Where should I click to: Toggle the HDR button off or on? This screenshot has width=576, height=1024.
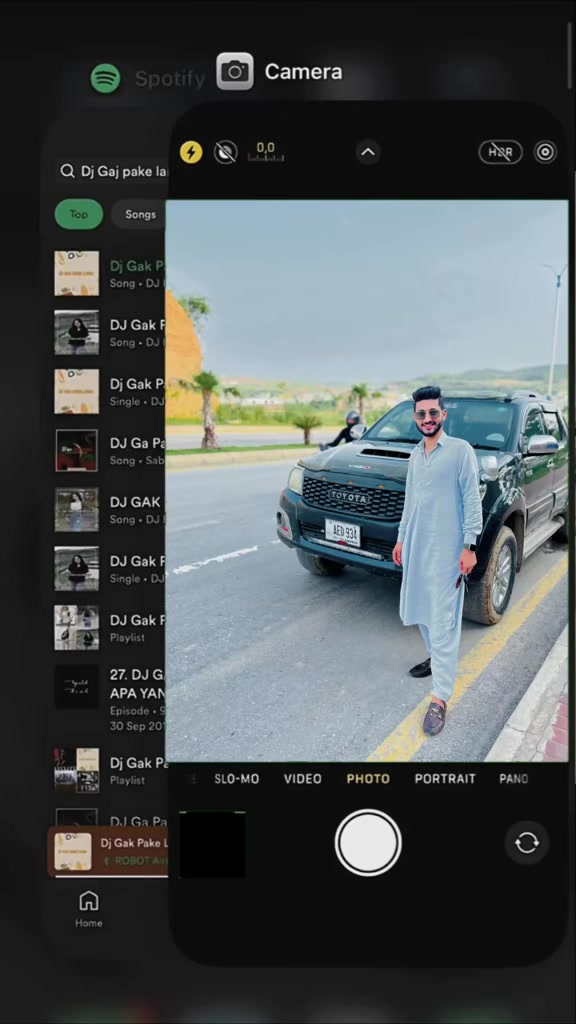[x=500, y=152]
